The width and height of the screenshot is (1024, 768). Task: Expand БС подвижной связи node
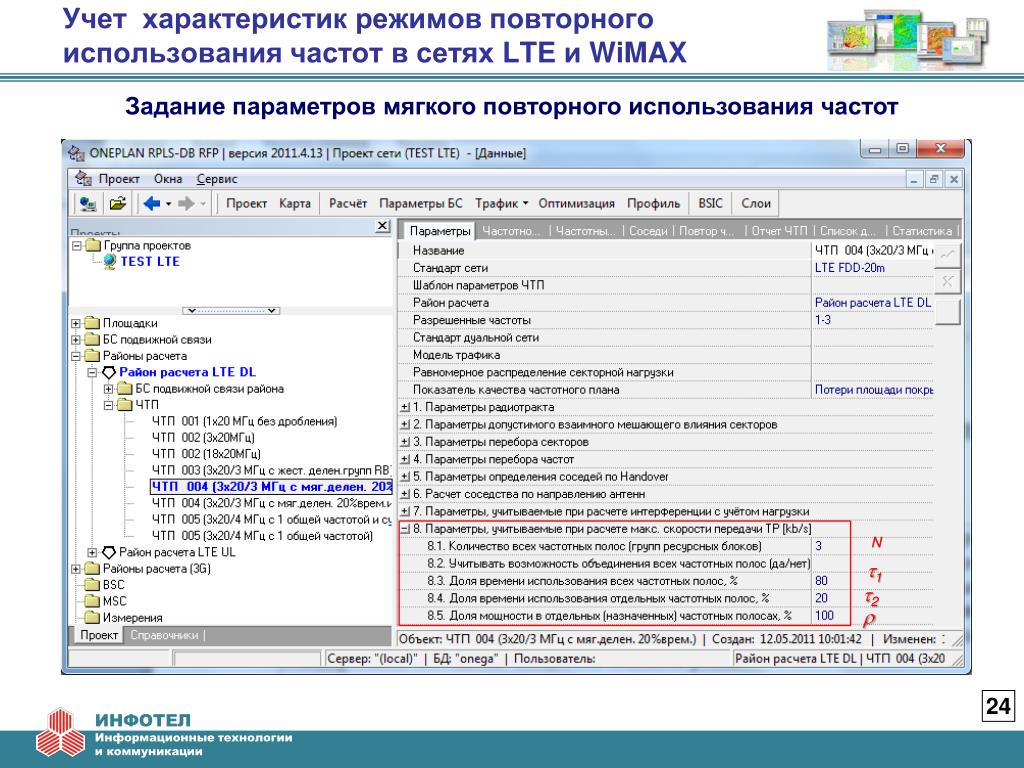click(x=76, y=340)
